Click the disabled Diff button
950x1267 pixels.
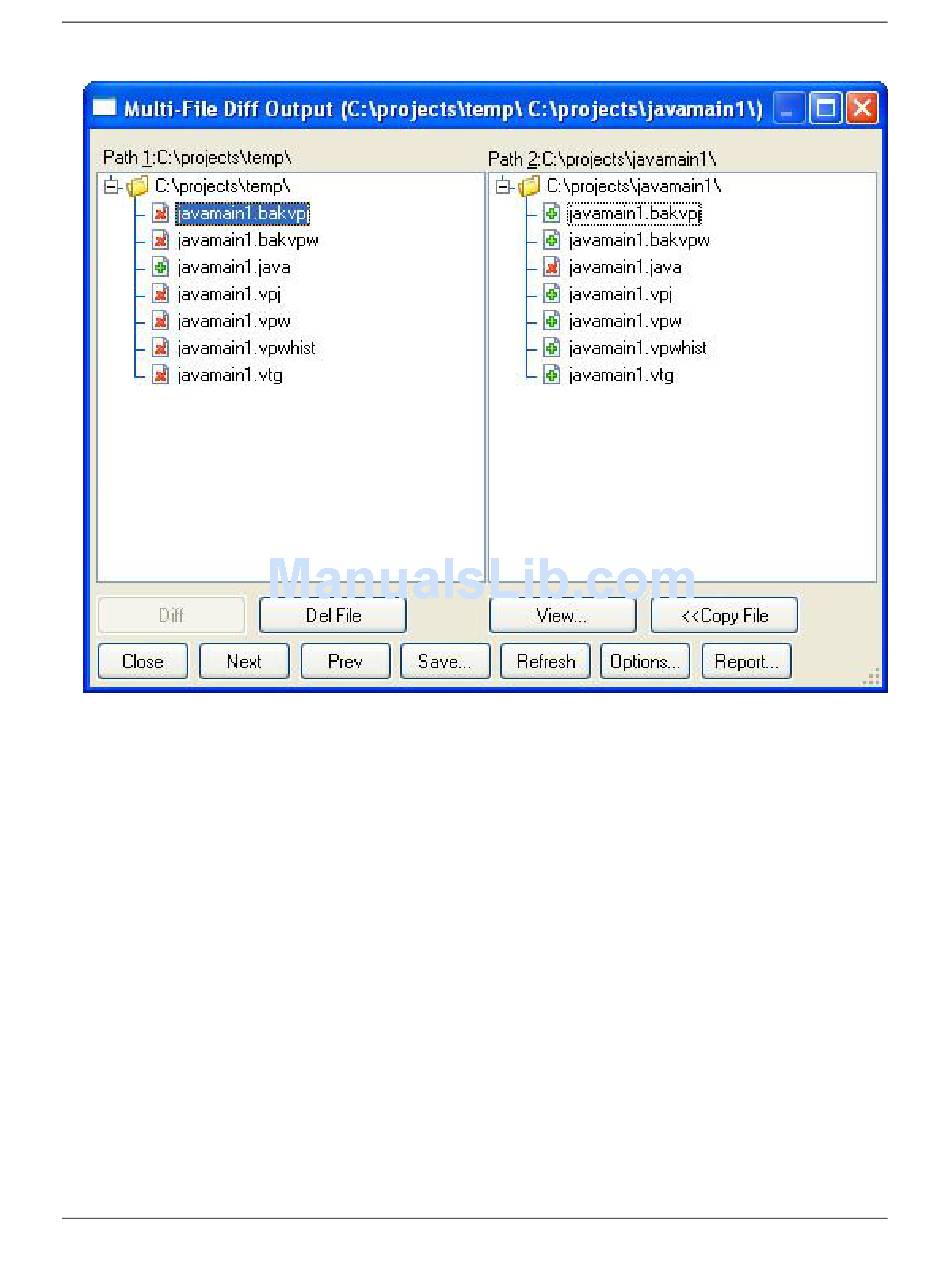(171, 615)
